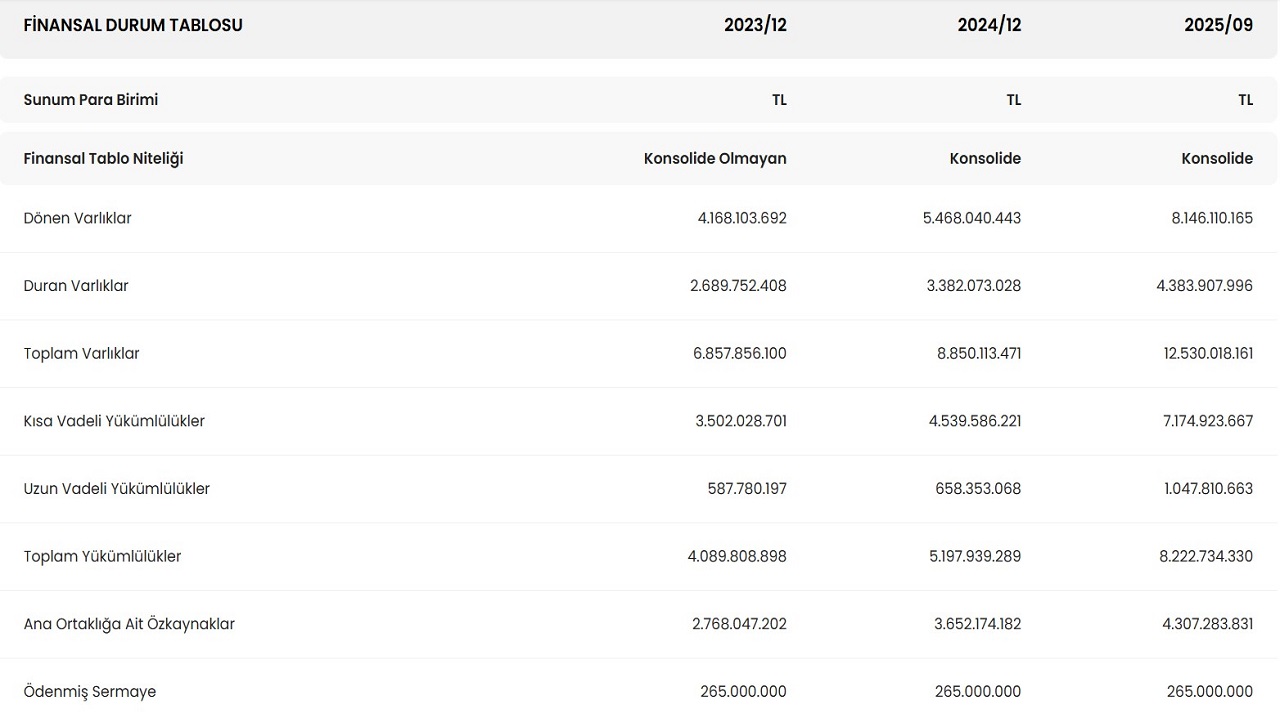This screenshot has height=720, width=1280.
Task: Select the 2025/09 column header
Action: click(1218, 25)
